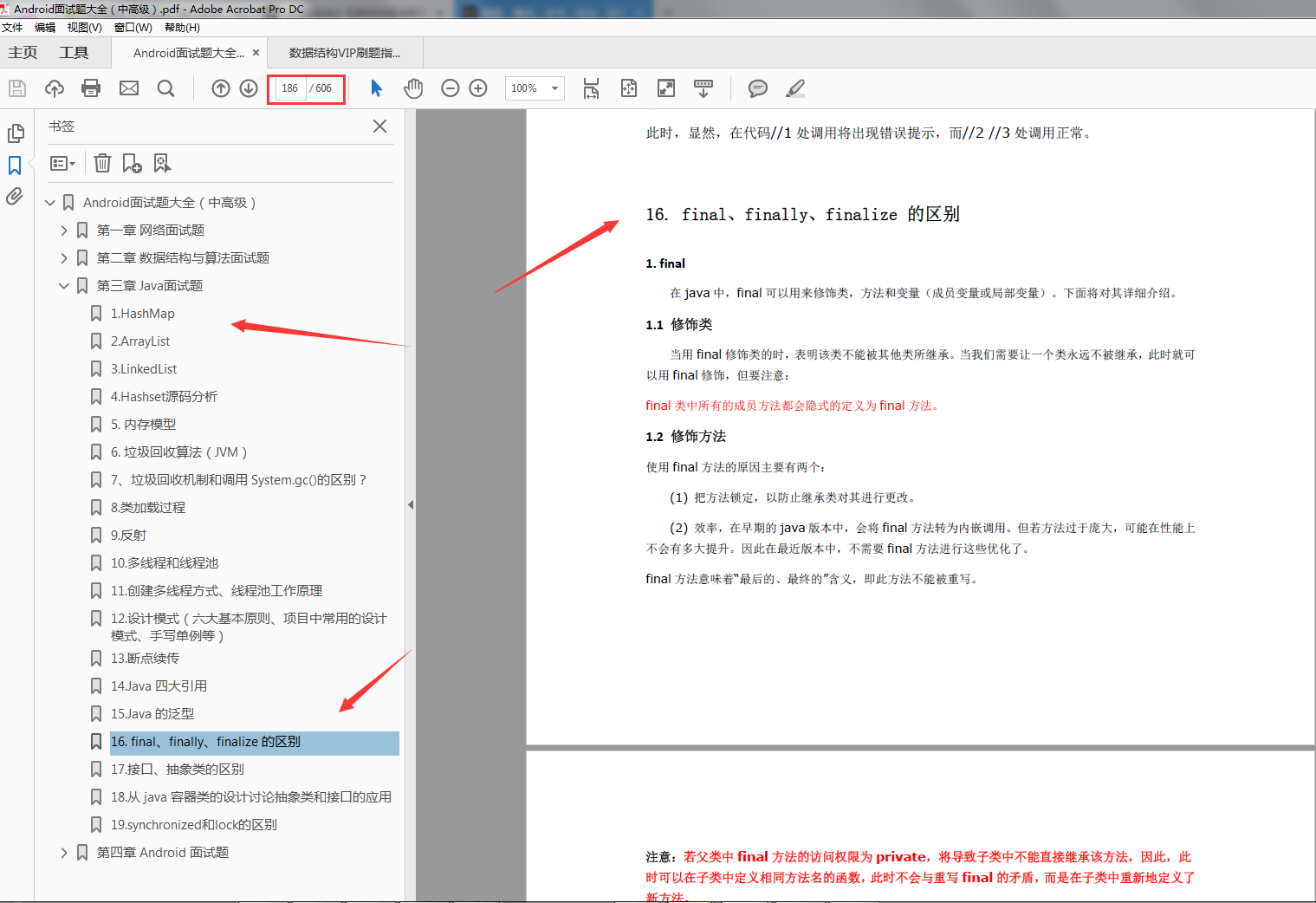The image size is (1316, 903).
Task: Open 8.类加载过程 bookmark
Action: pyautogui.click(x=148, y=508)
